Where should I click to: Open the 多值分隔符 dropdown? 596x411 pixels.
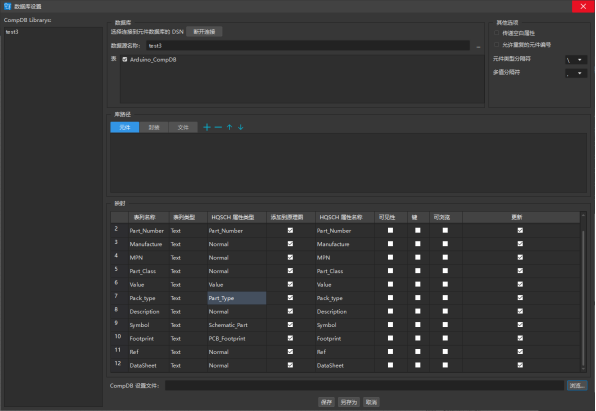tap(576, 73)
